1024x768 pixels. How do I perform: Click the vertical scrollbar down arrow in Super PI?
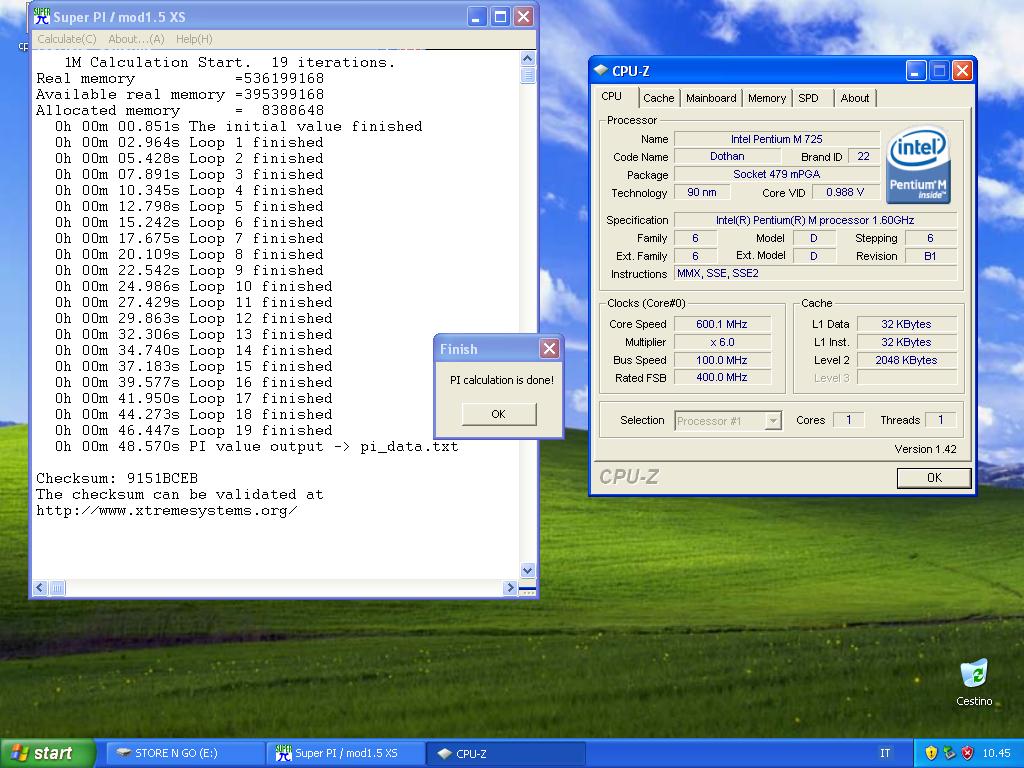pyautogui.click(x=528, y=571)
